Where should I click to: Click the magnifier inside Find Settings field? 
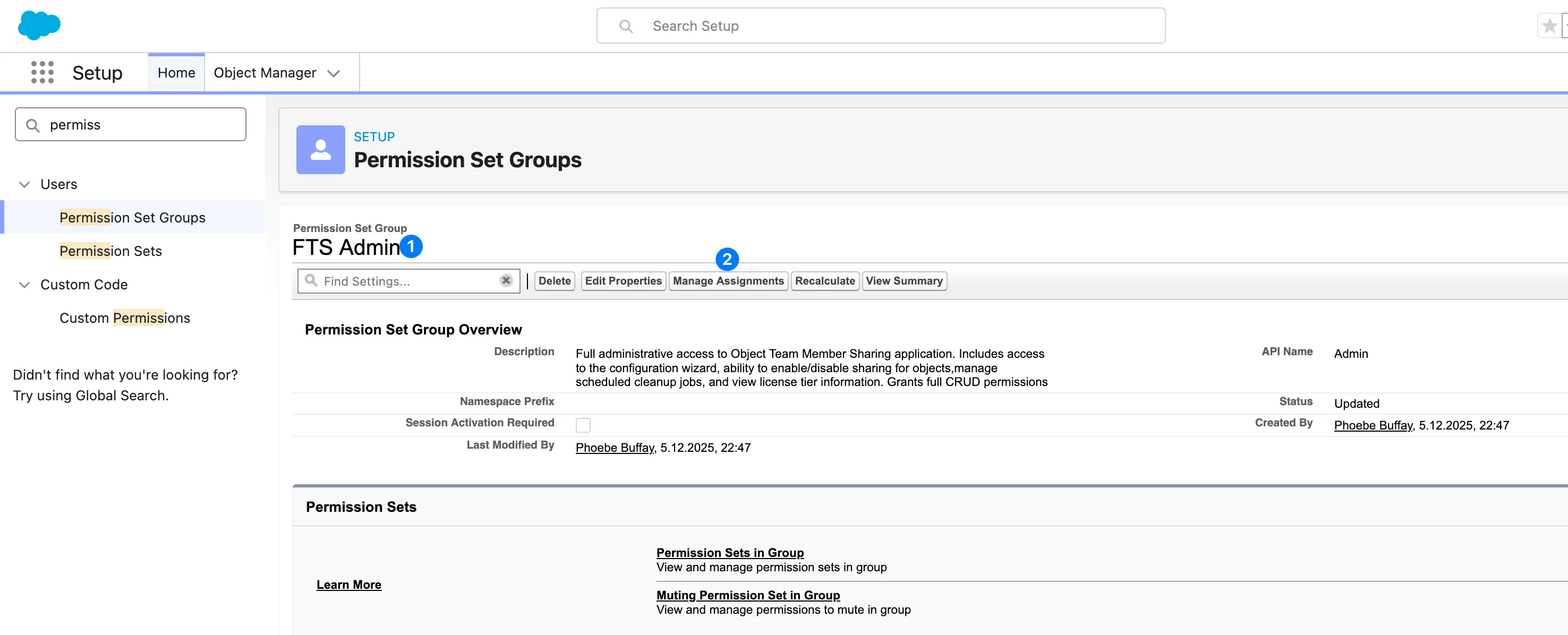point(312,280)
